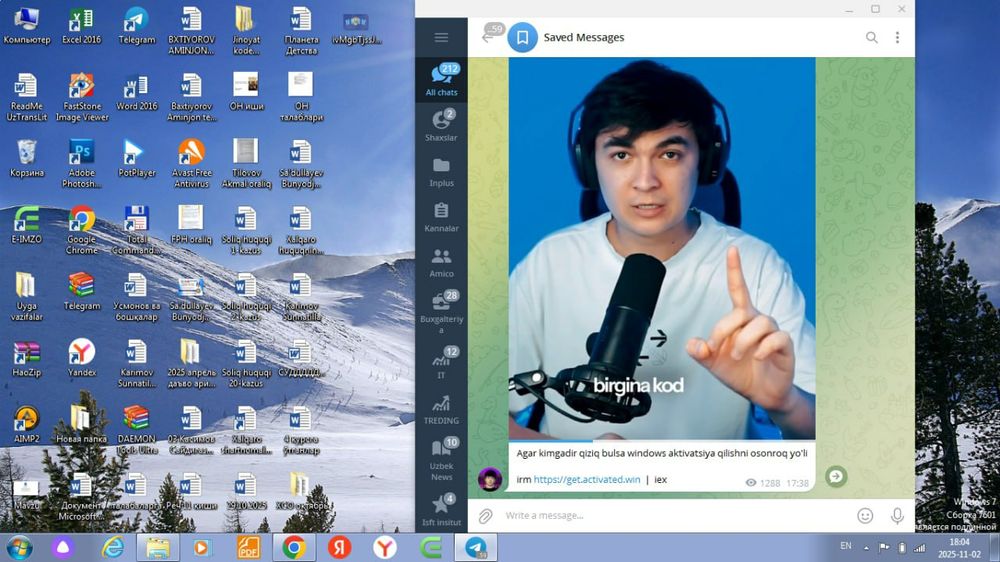Image resolution: width=1000 pixels, height=562 pixels.
Task: Select the Корзина recycle bin
Action: [27, 159]
